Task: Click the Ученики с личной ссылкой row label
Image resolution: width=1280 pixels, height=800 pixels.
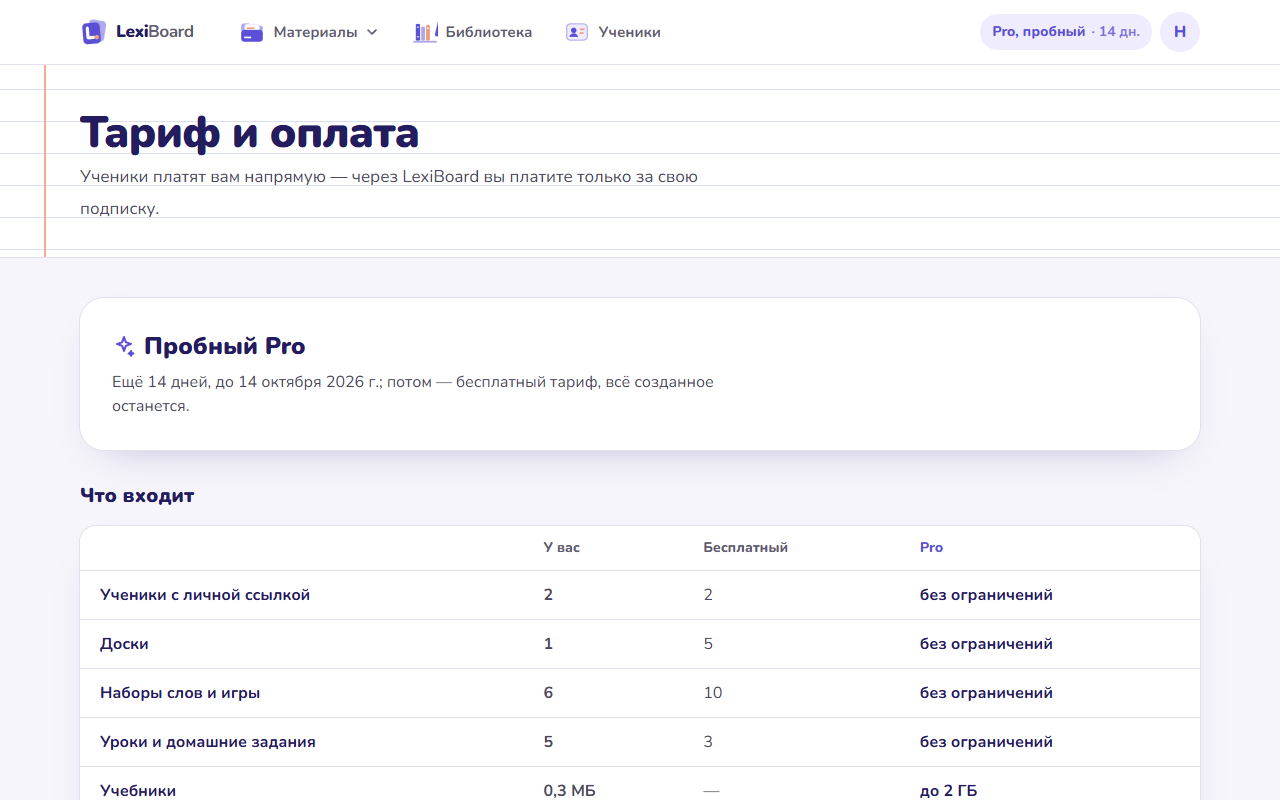Action: click(205, 595)
